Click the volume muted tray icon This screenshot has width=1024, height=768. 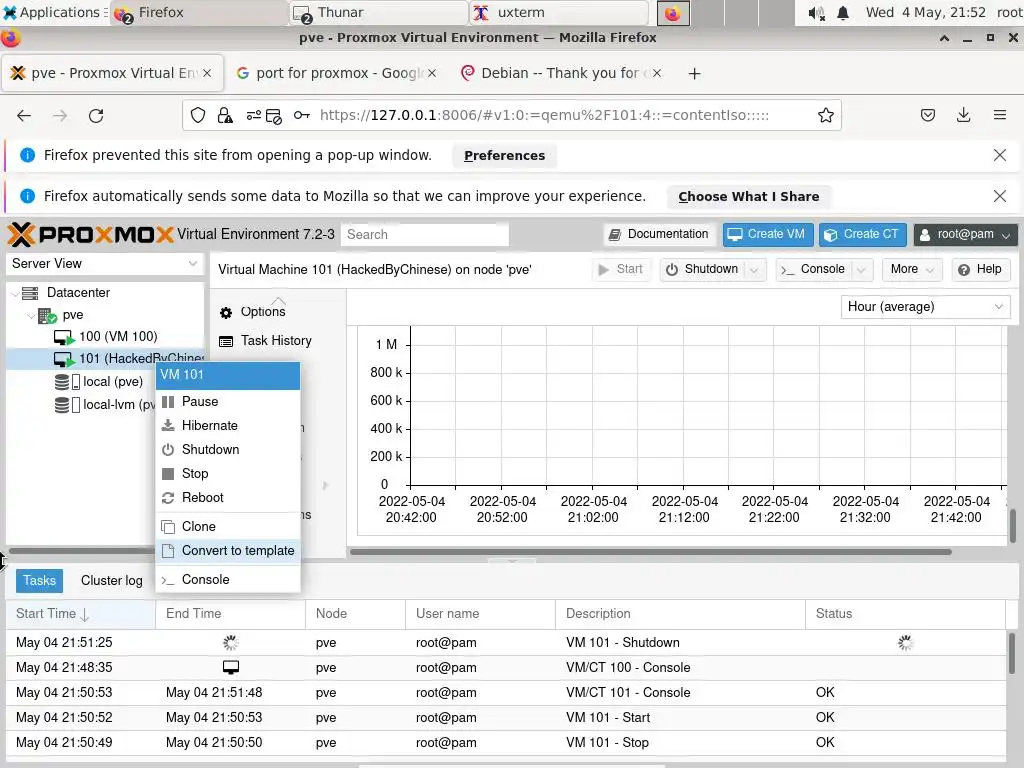(816, 13)
